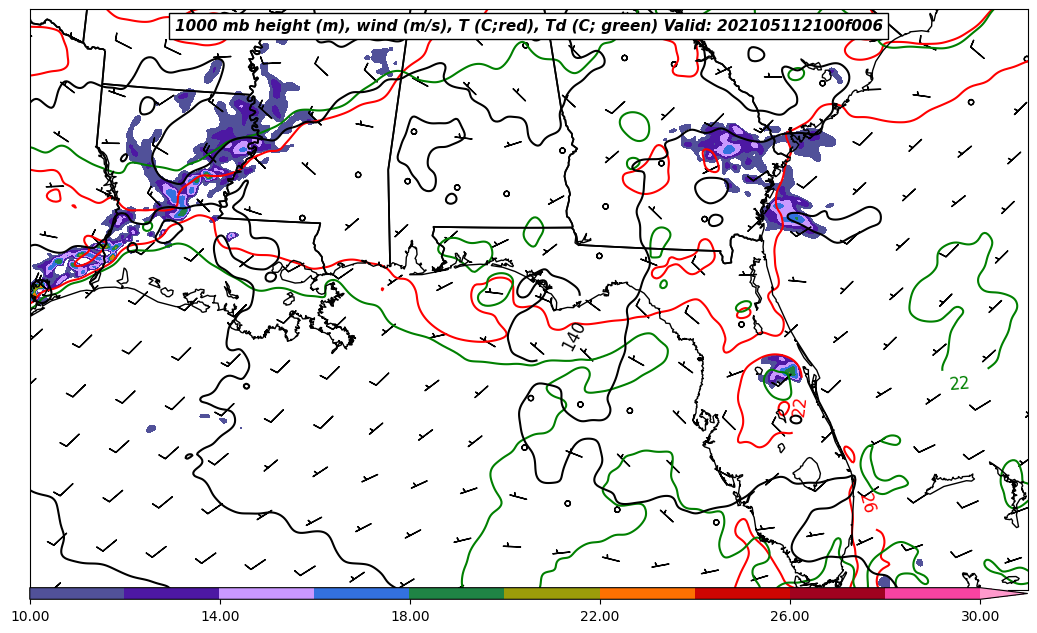1037x633 pixels.
Task: Select the 14–16 light lavender colorbar segment
Action: [x=267, y=593]
